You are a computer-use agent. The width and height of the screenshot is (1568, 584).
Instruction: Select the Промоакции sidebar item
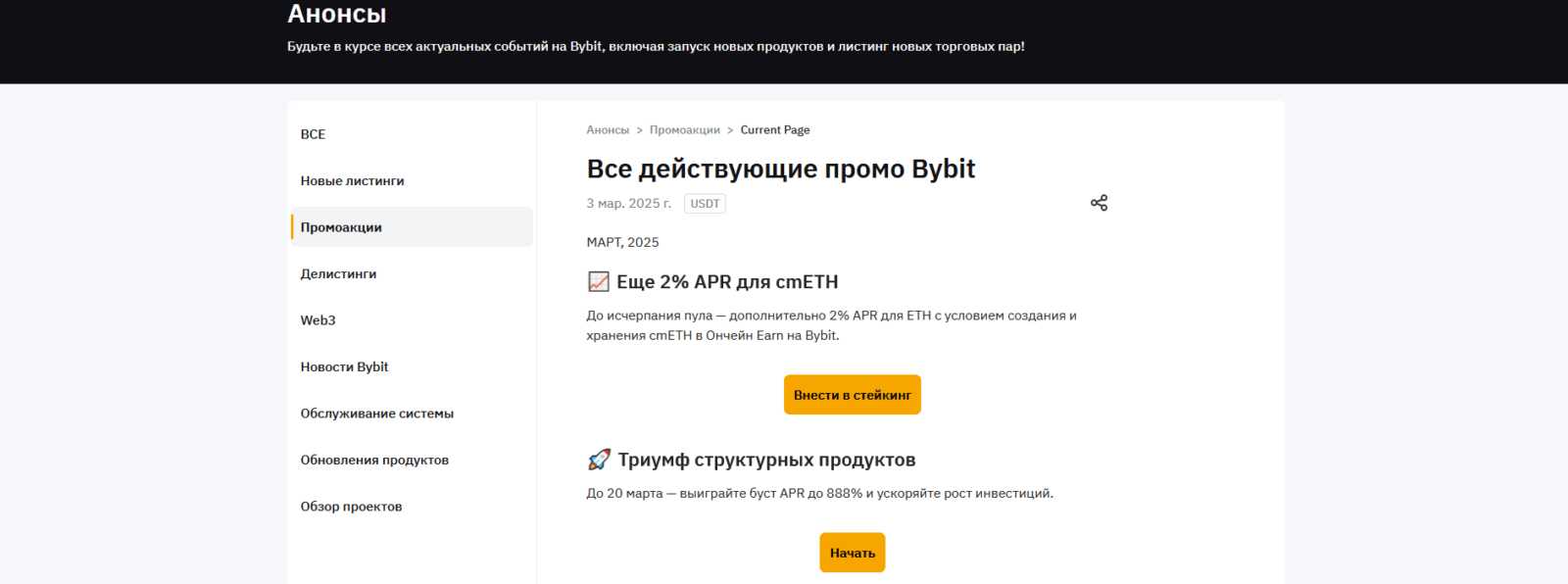point(341,227)
